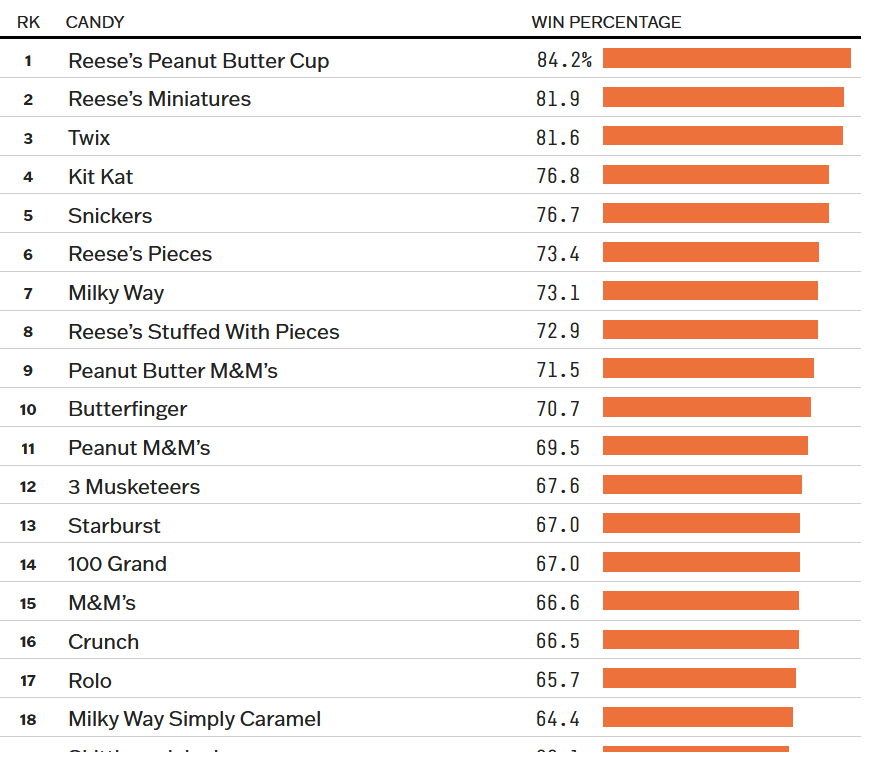This screenshot has width=873, height=782.
Task: Click the 100 Grand label
Action: [x=117, y=564]
